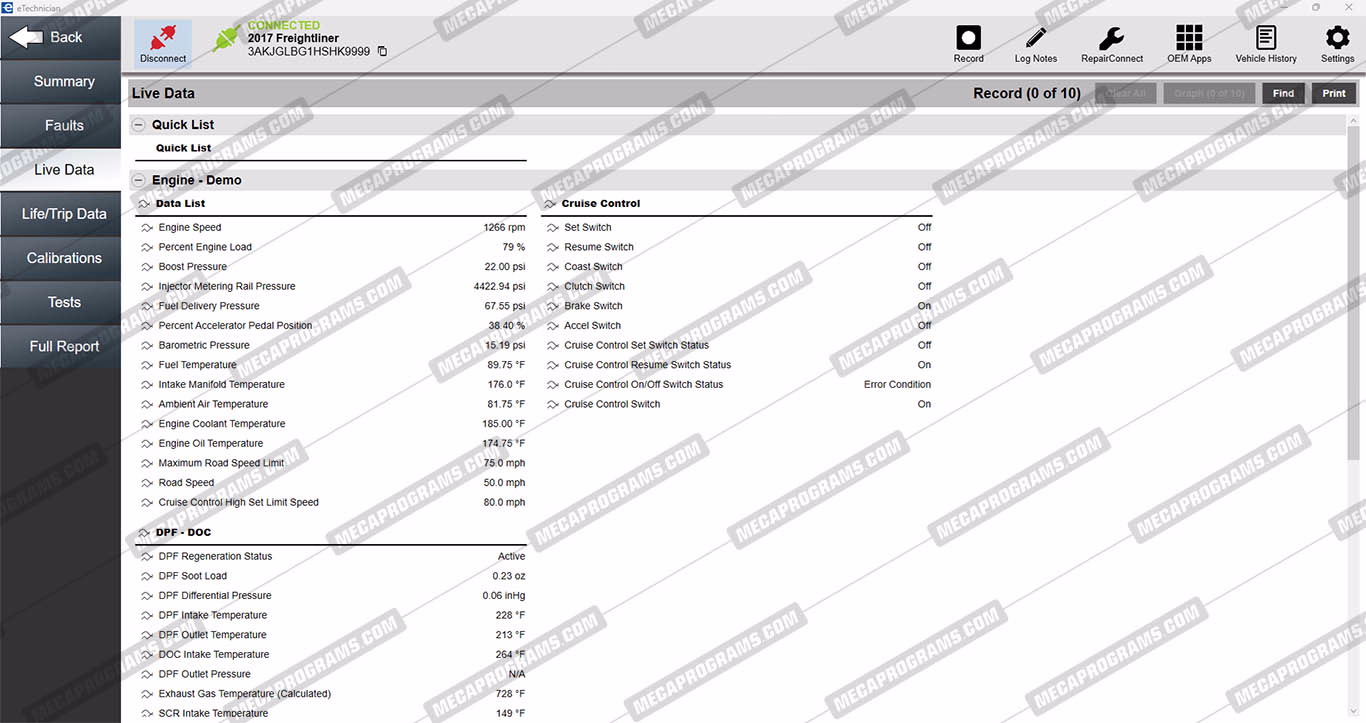The image size is (1366, 723).
Task: Select the Intake Manifold Temperature row
Action: point(331,385)
